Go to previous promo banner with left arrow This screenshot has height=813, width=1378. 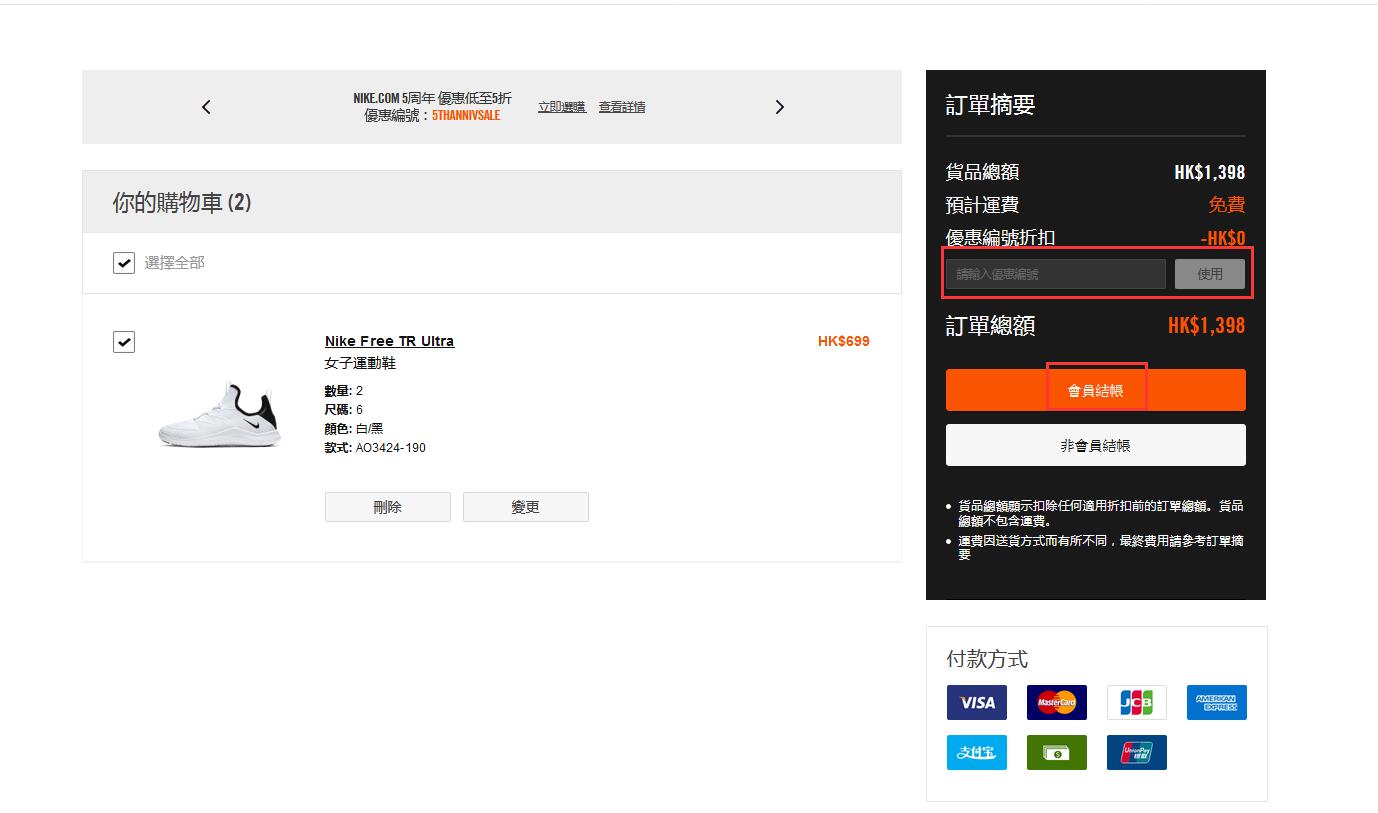[206, 107]
